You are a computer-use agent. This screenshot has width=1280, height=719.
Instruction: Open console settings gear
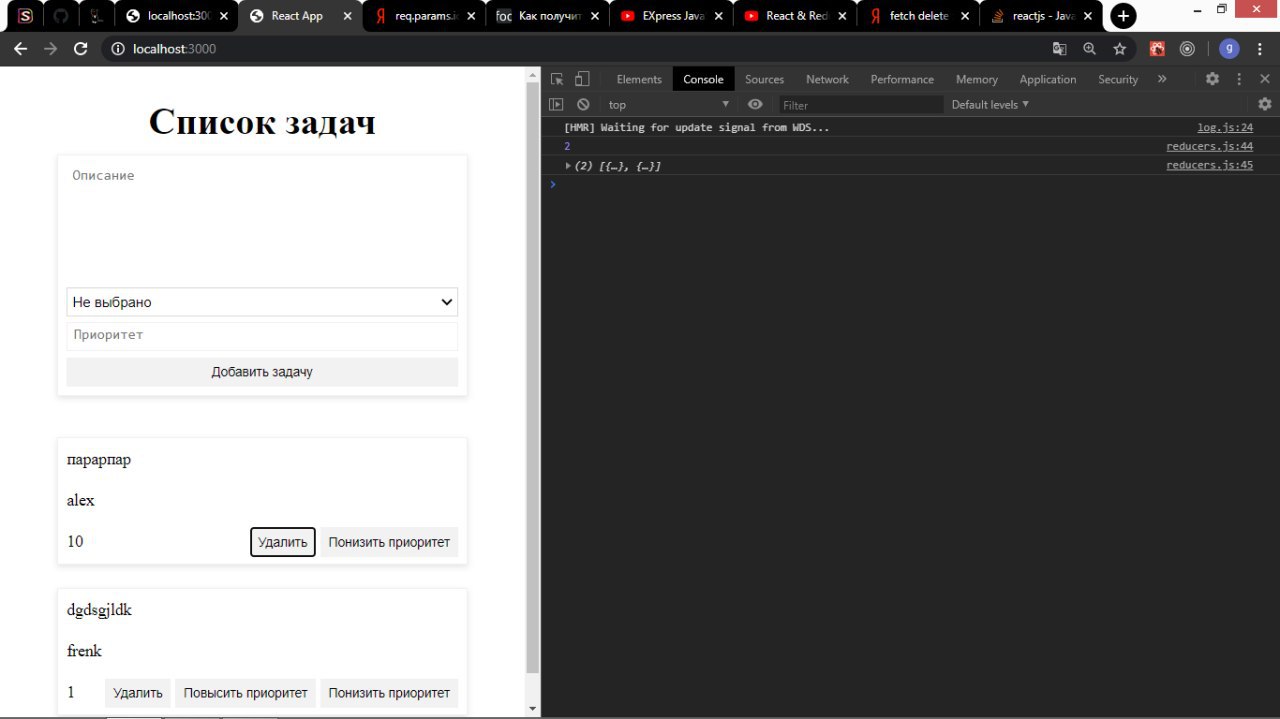pos(1265,104)
